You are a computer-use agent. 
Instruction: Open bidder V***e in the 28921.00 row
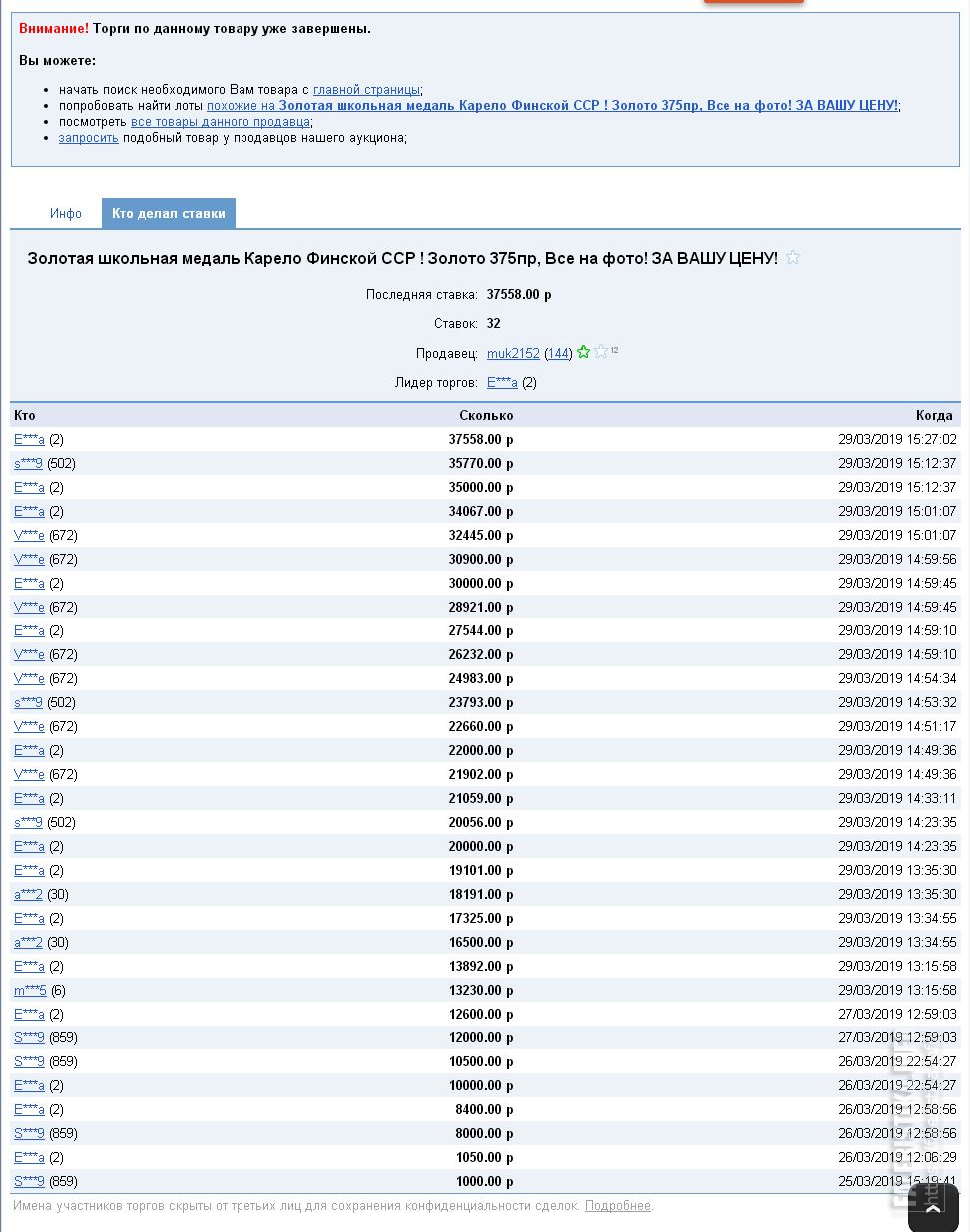[x=29, y=608]
